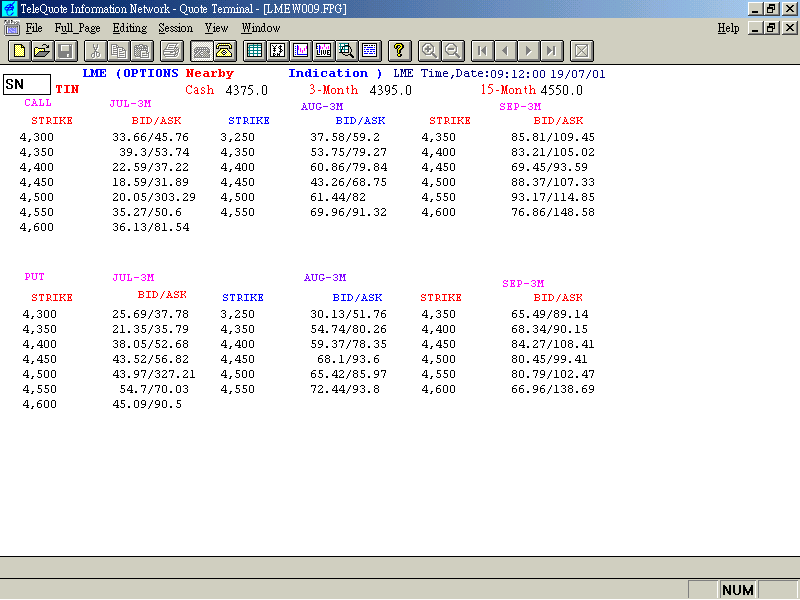The height and width of the screenshot is (600, 800).
Task: Print the quote page
Action: [171, 51]
